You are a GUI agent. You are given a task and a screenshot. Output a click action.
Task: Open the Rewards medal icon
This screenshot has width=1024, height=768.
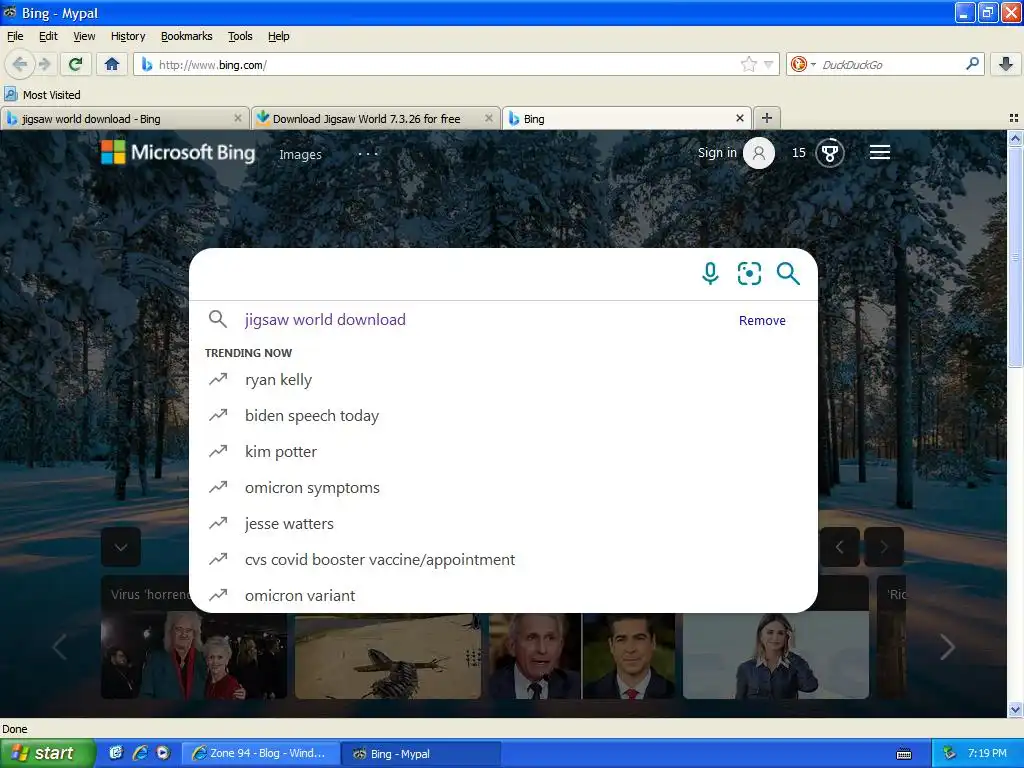pos(830,153)
